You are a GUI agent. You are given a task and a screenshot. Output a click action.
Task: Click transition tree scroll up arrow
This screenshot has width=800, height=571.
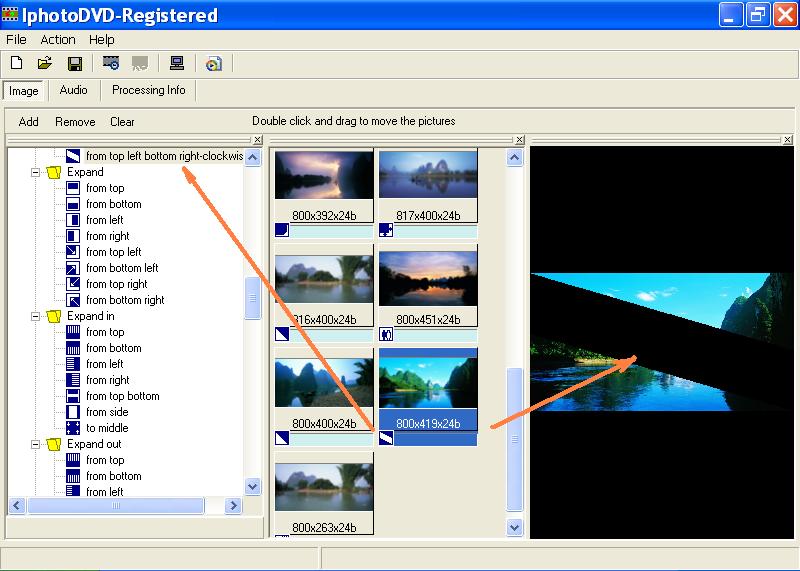pyautogui.click(x=253, y=157)
